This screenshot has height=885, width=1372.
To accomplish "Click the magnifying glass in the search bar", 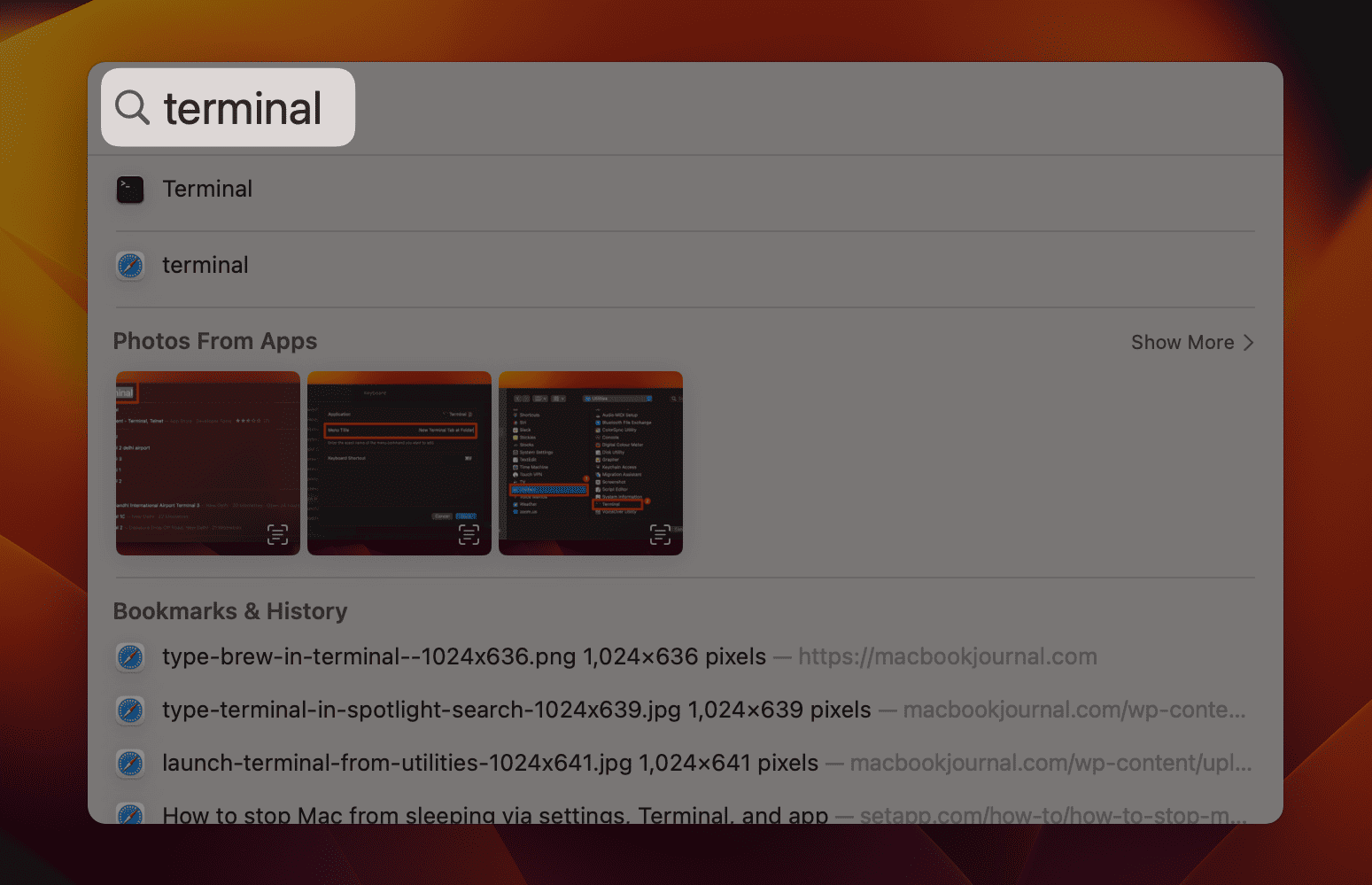I will tap(131, 106).
